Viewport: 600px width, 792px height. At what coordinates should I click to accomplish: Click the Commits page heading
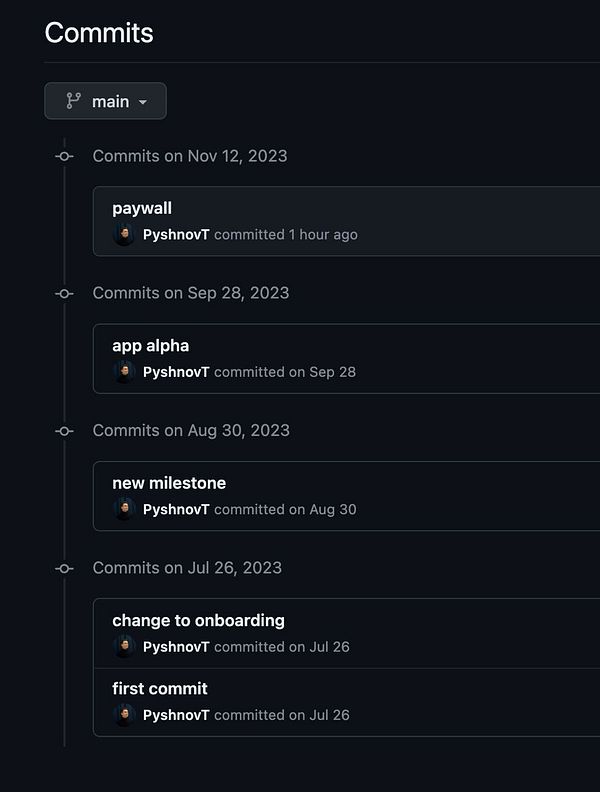coord(99,33)
